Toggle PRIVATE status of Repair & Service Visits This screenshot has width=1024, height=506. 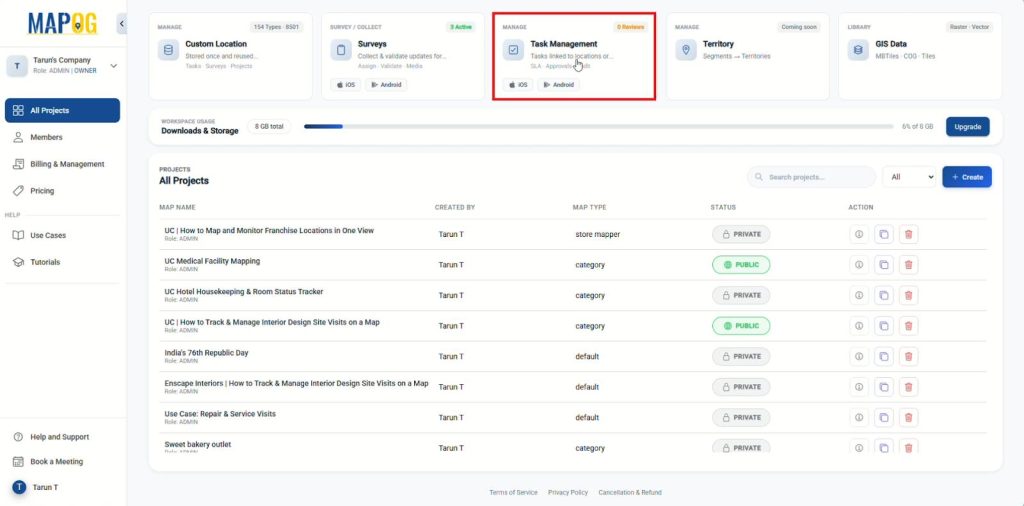tap(741, 417)
